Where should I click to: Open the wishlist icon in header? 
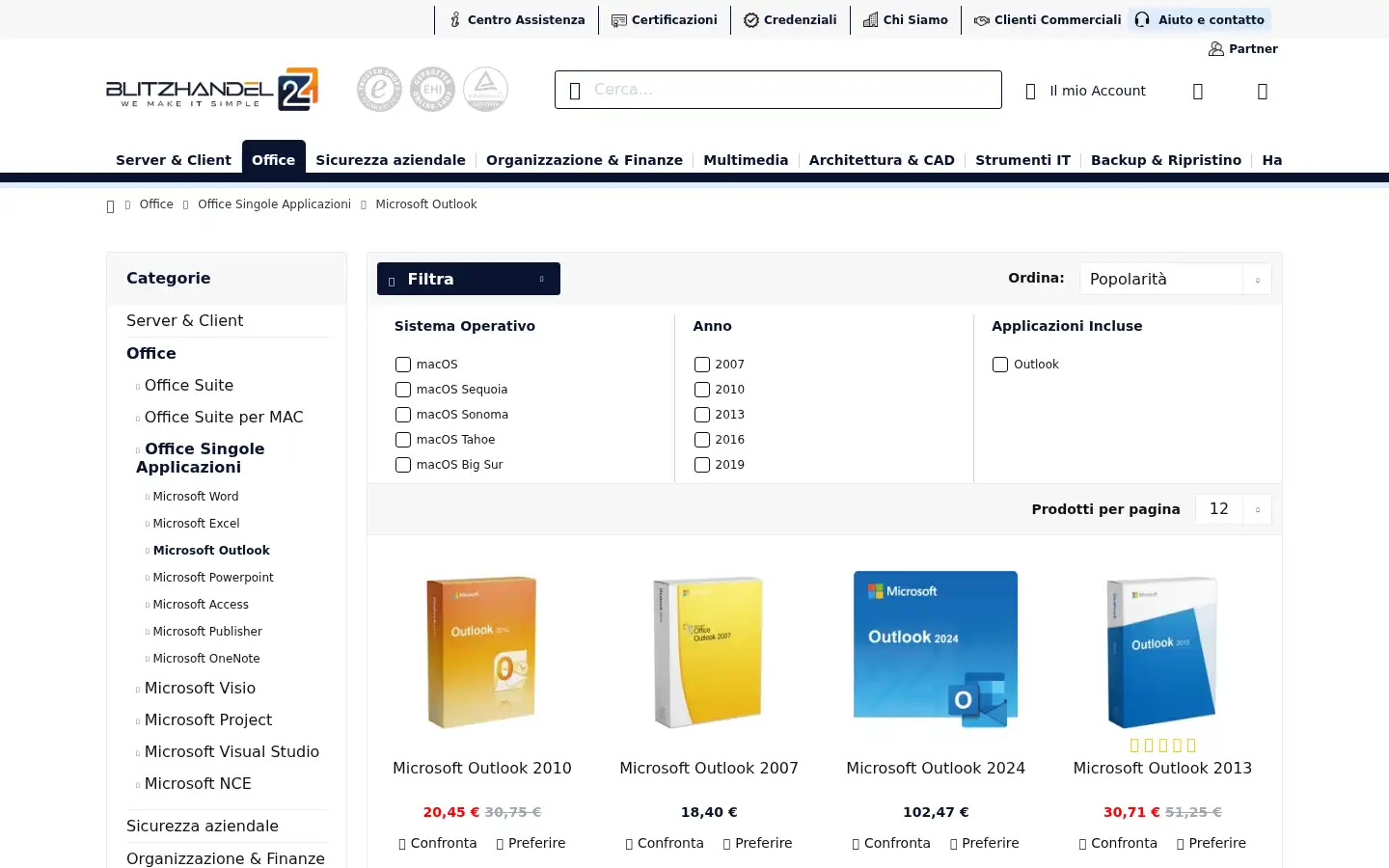pos(1198,92)
